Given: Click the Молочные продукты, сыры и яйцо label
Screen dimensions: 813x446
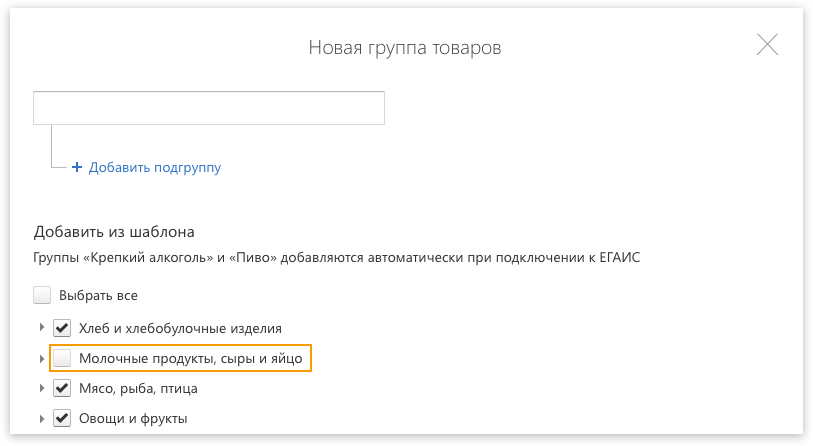Looking at the screenshot, I should click(190, 359).
